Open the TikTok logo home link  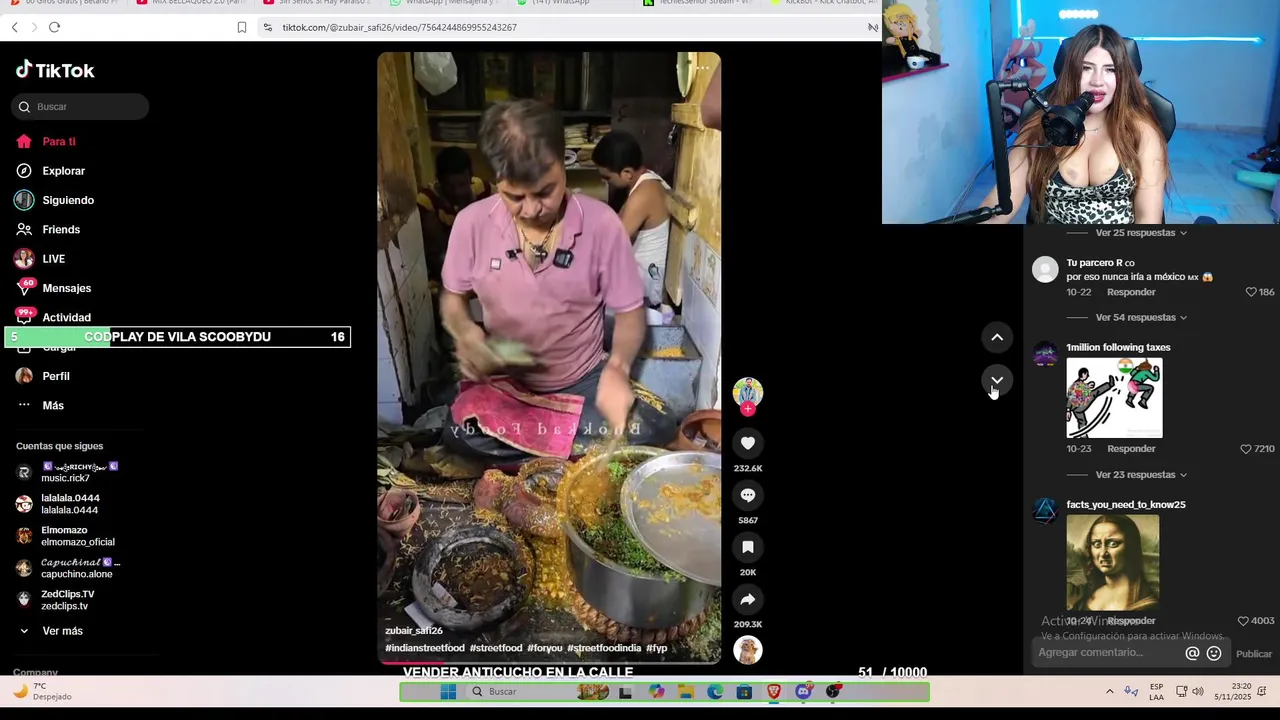55,70
